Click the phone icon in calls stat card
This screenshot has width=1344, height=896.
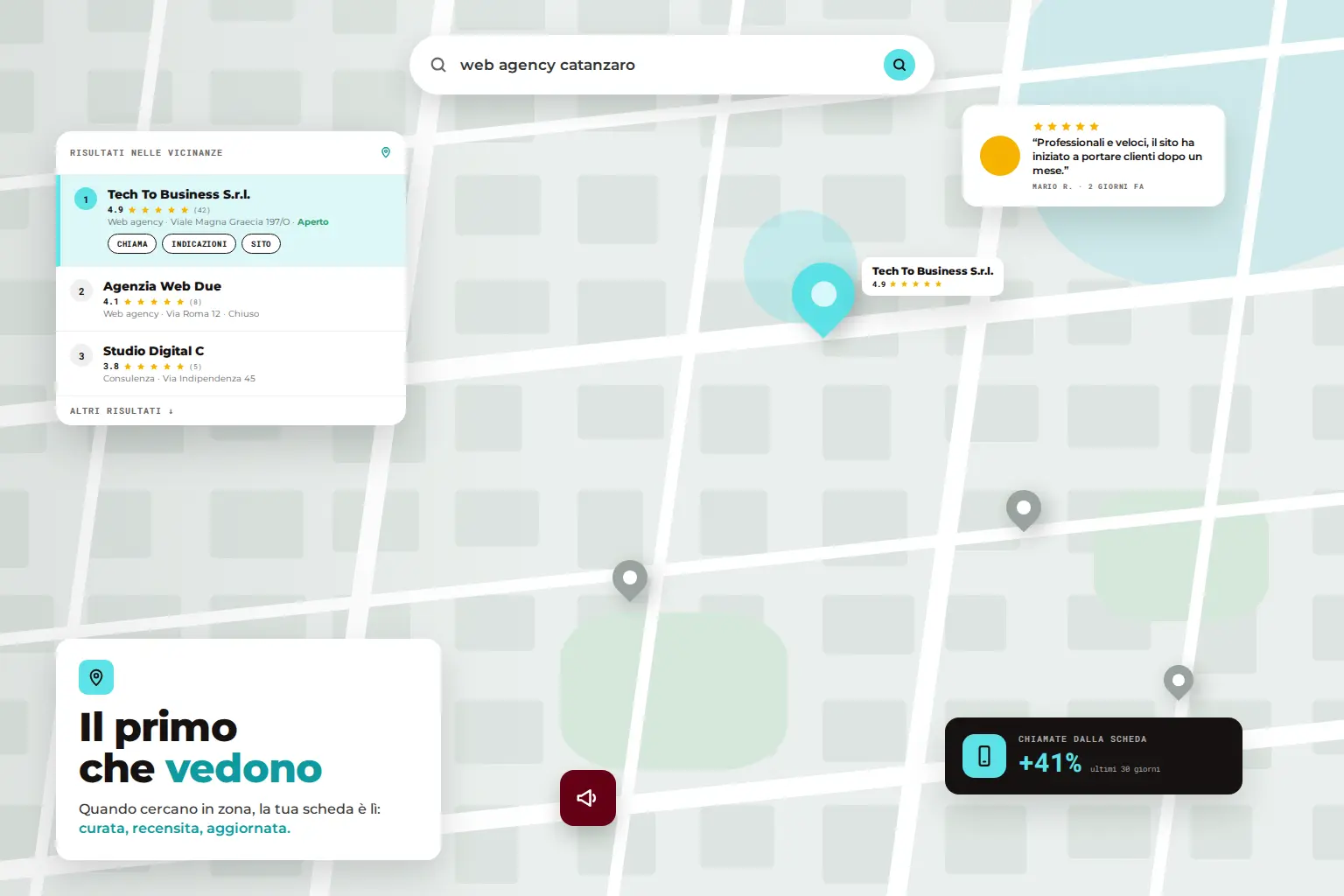click(x=984, y=756)
